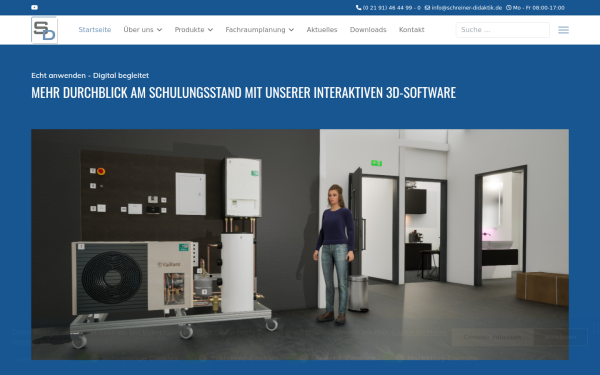Open the Aktuelles page
The image size is (600, 375).
(x=322, y=30)
